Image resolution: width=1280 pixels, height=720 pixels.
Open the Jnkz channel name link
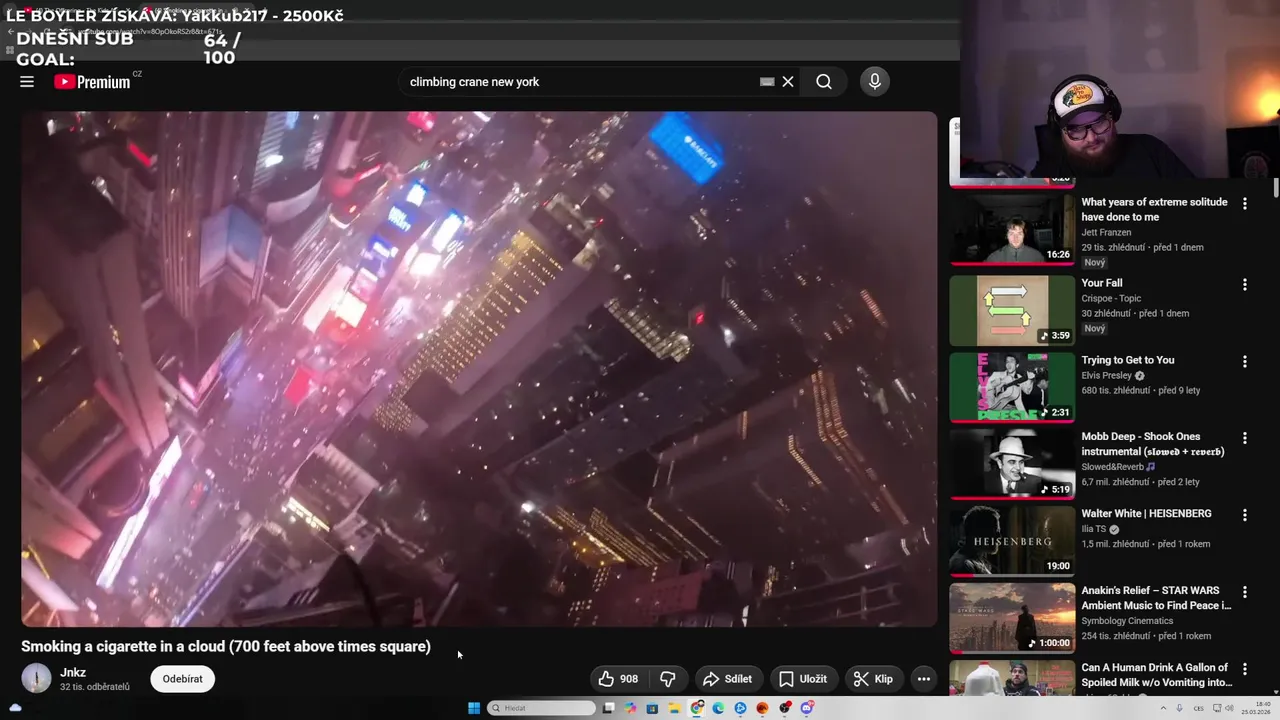[x=73, y=672]
